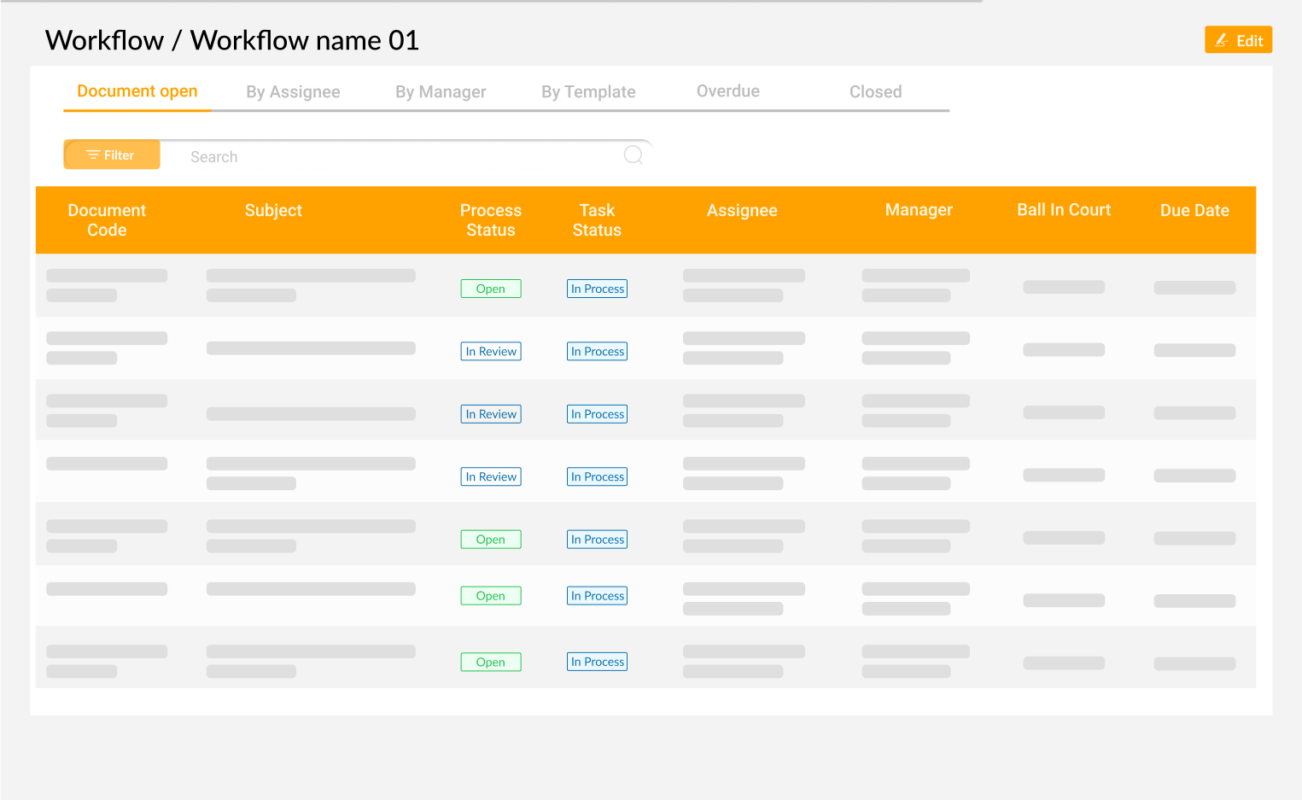Click the In Review badge in the fourth row
1302x800 pixels.
click(490, 476)
